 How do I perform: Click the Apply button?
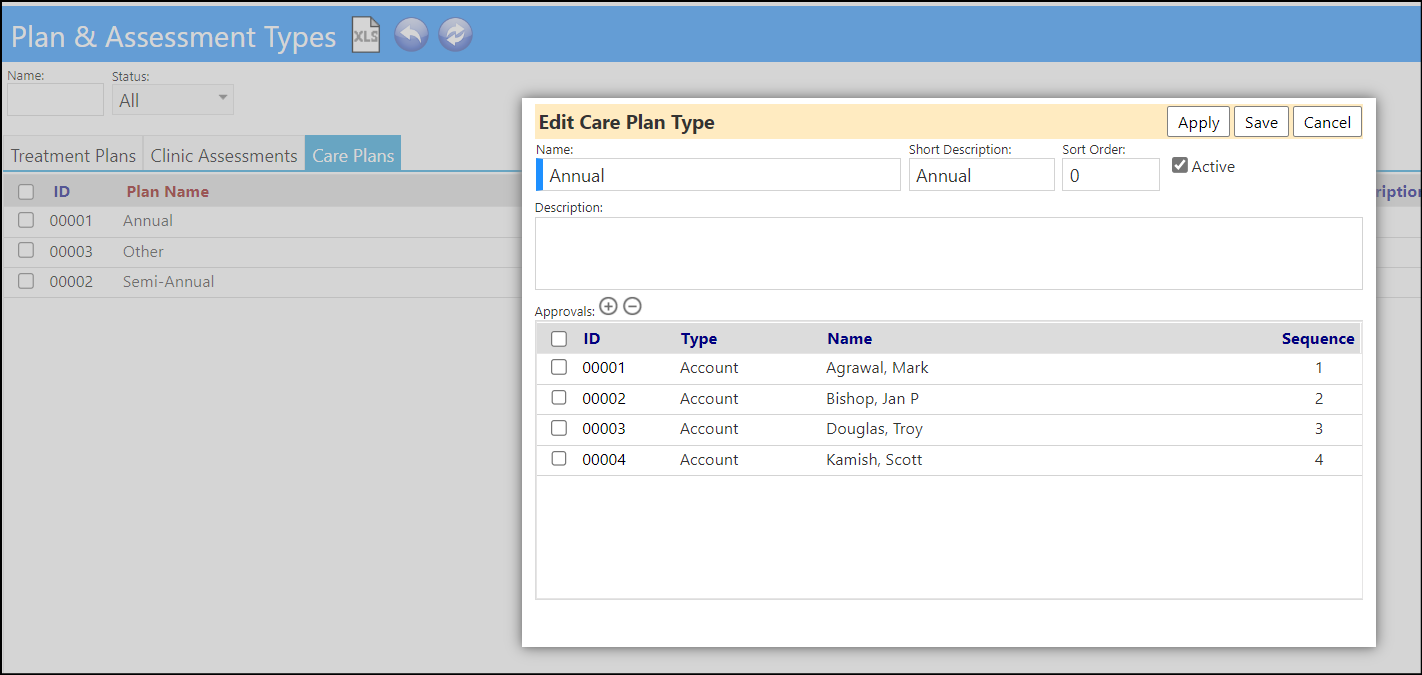[1198, 122]
